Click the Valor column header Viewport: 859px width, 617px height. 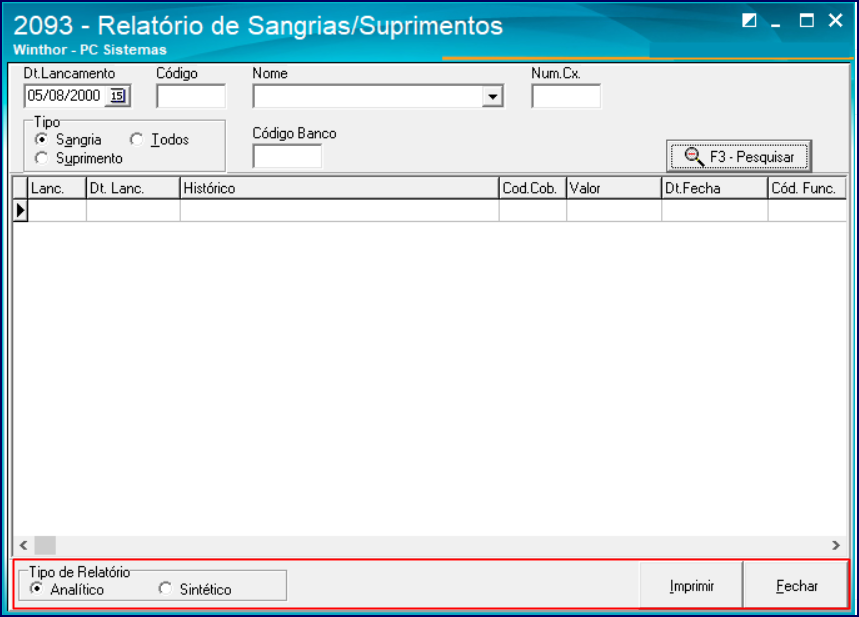pyautogui.click(x=614, y=188)
